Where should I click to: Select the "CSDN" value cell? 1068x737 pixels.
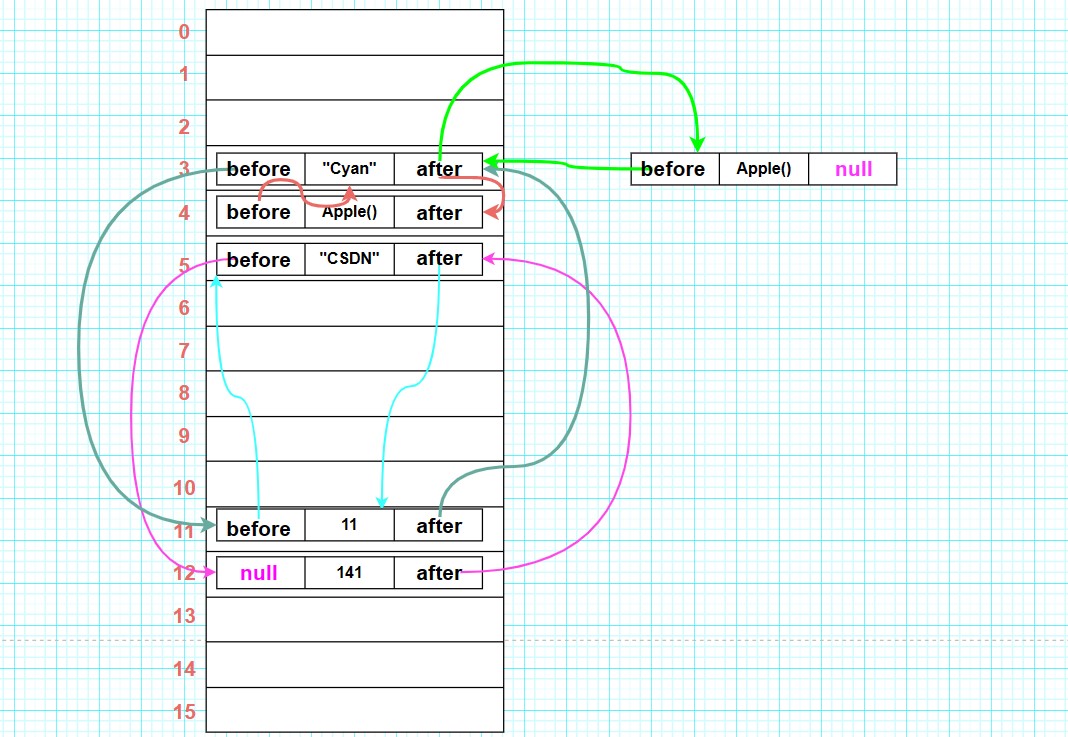(x=349, y=259)
